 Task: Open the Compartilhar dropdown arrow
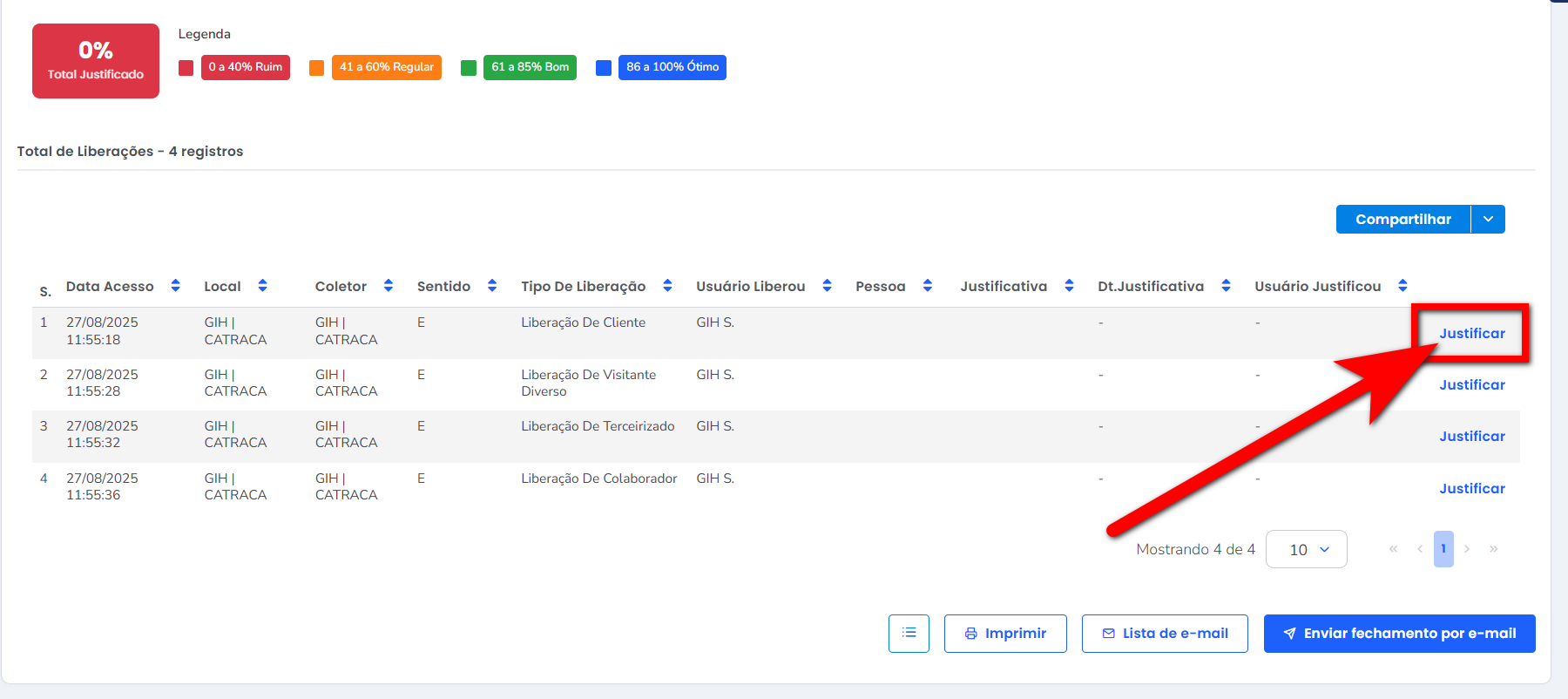(1488, 220)
